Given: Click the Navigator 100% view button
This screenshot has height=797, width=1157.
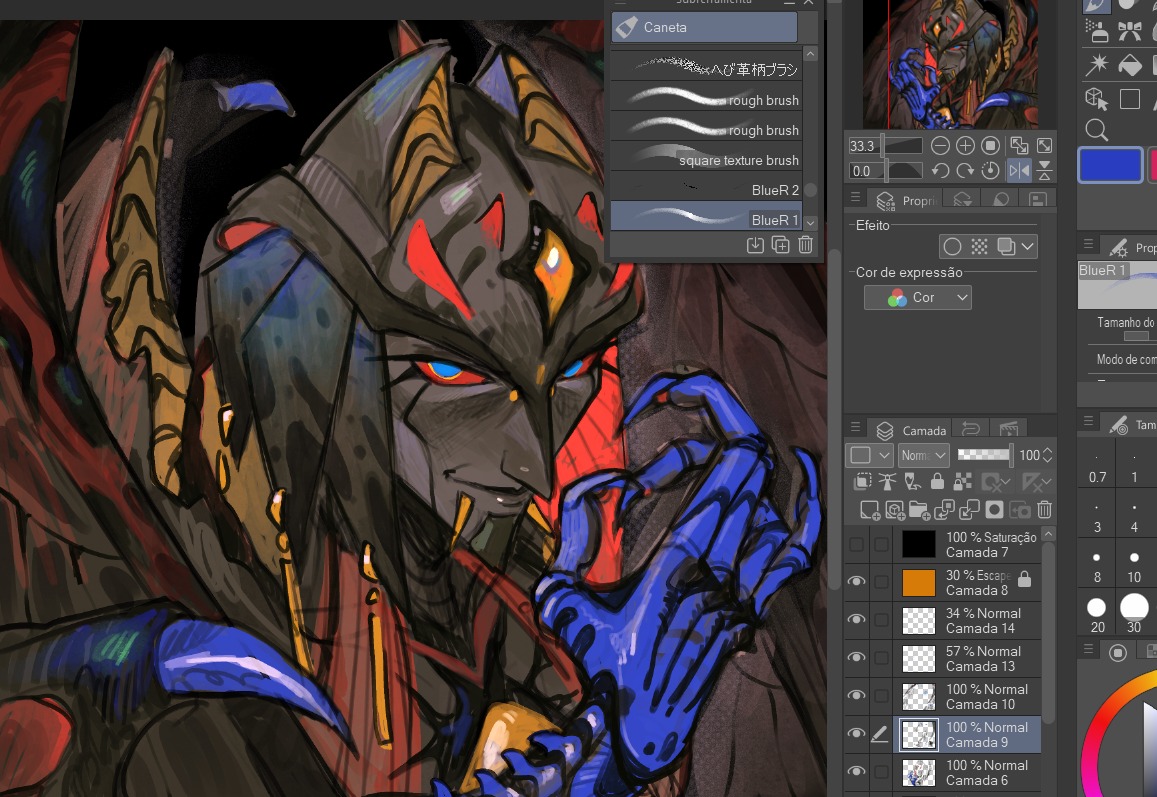Looking at the screenshot, I should click(x=991, y=145).
